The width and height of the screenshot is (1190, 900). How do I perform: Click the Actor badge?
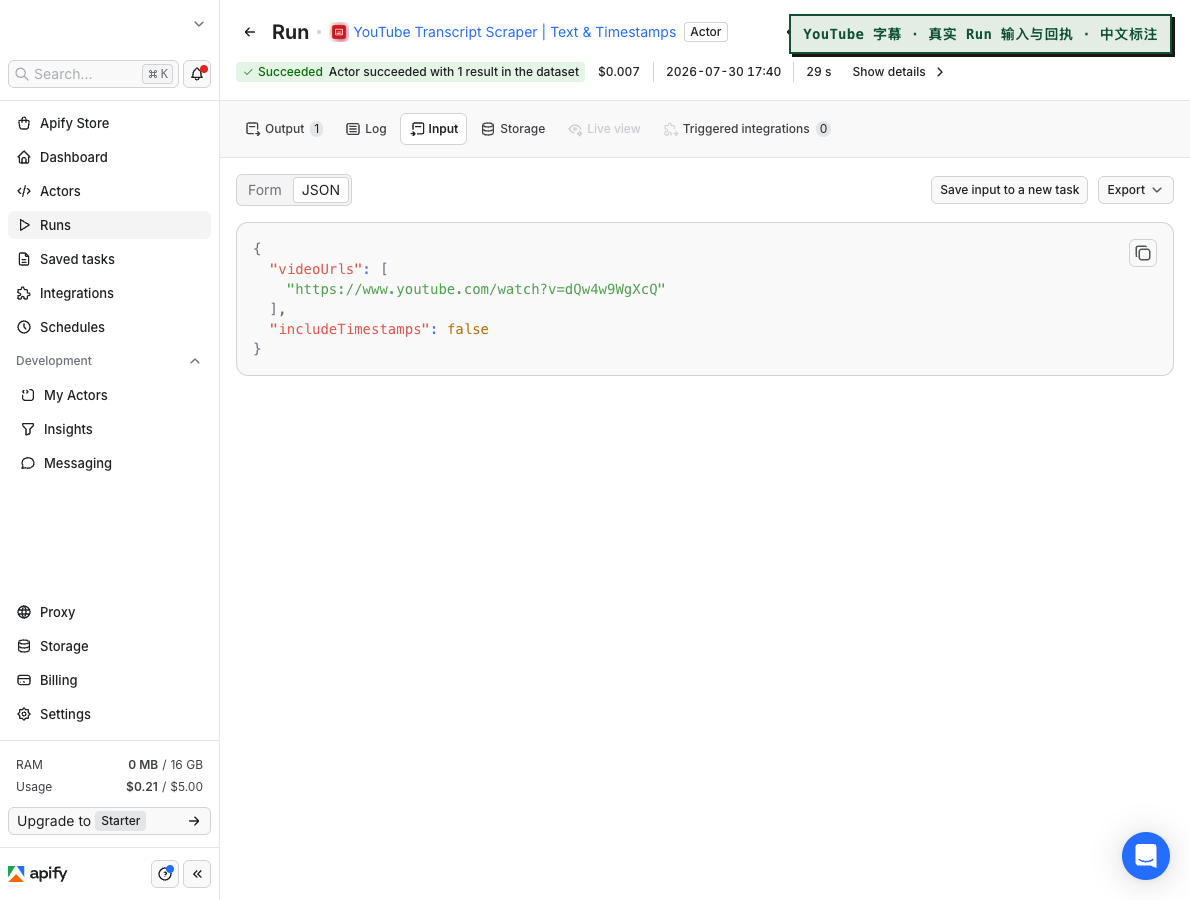706,32
